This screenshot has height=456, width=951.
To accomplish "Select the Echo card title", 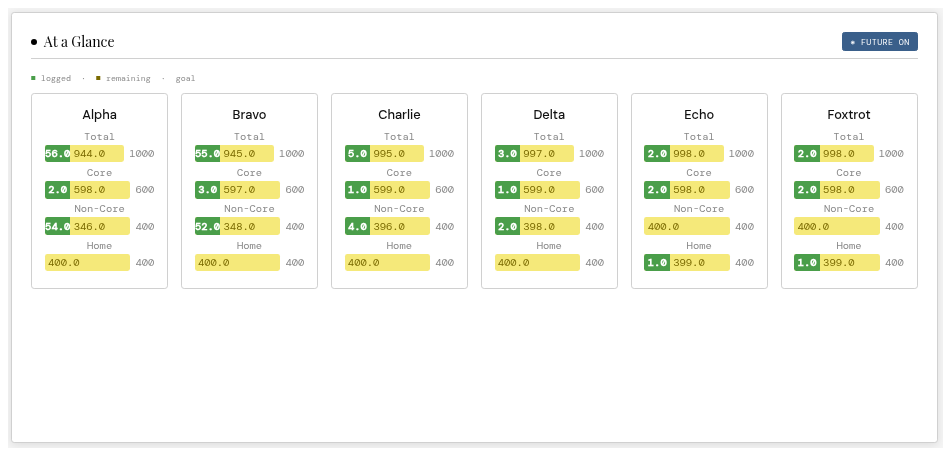I will 699,115.
